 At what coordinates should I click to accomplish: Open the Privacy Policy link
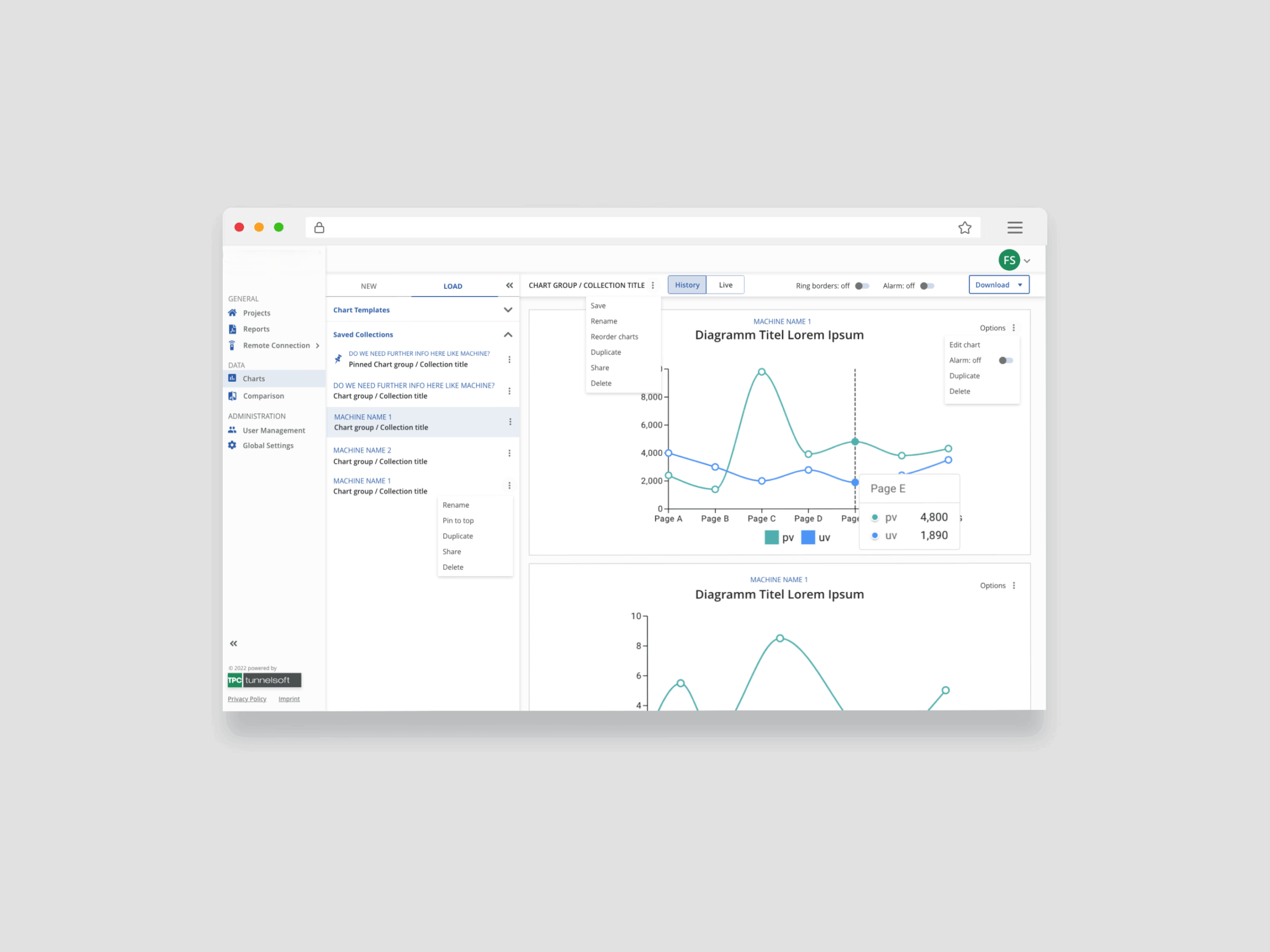click(247, 699)
